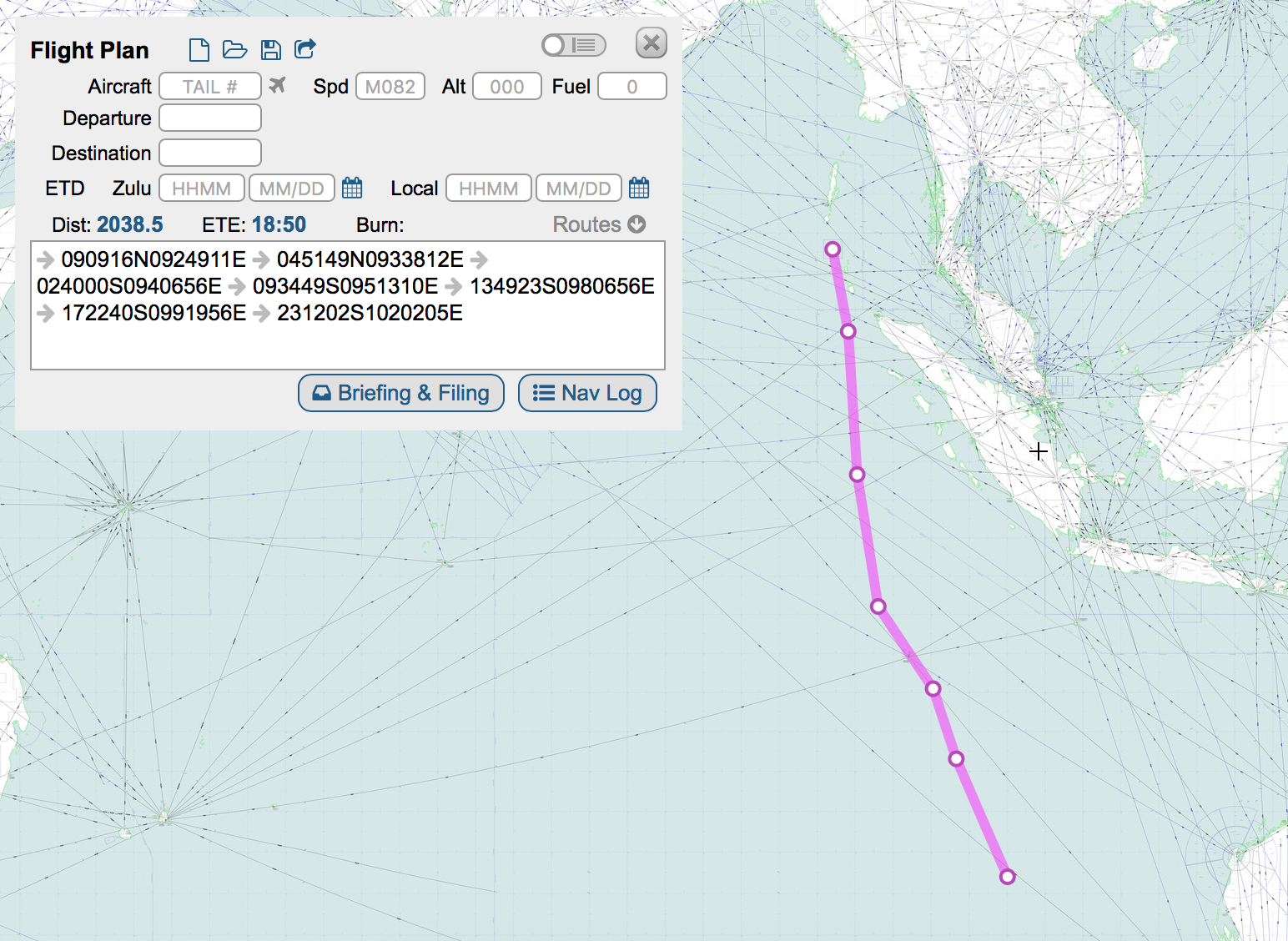Screen dimensions: 1288x941
Task: Open the Local date calendar picker
Action: click(x=639, y=188)
